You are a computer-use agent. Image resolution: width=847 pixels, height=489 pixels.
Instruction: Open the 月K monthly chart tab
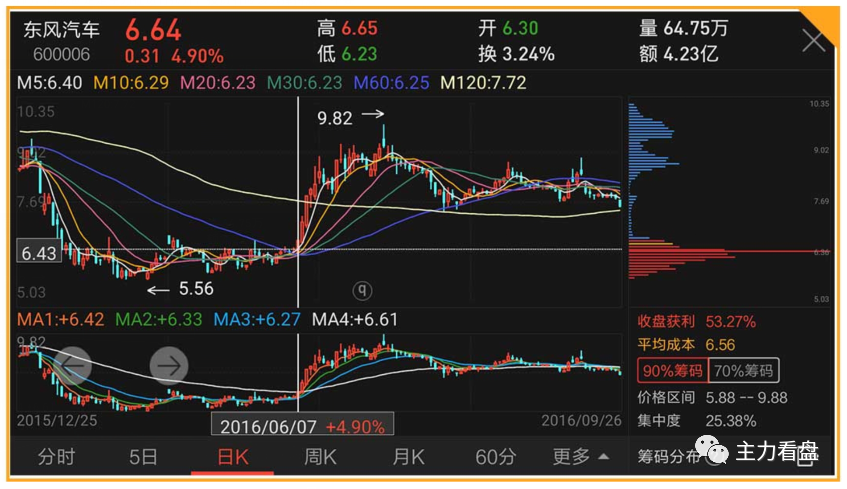pyautogui.click(x=408, y=457)
